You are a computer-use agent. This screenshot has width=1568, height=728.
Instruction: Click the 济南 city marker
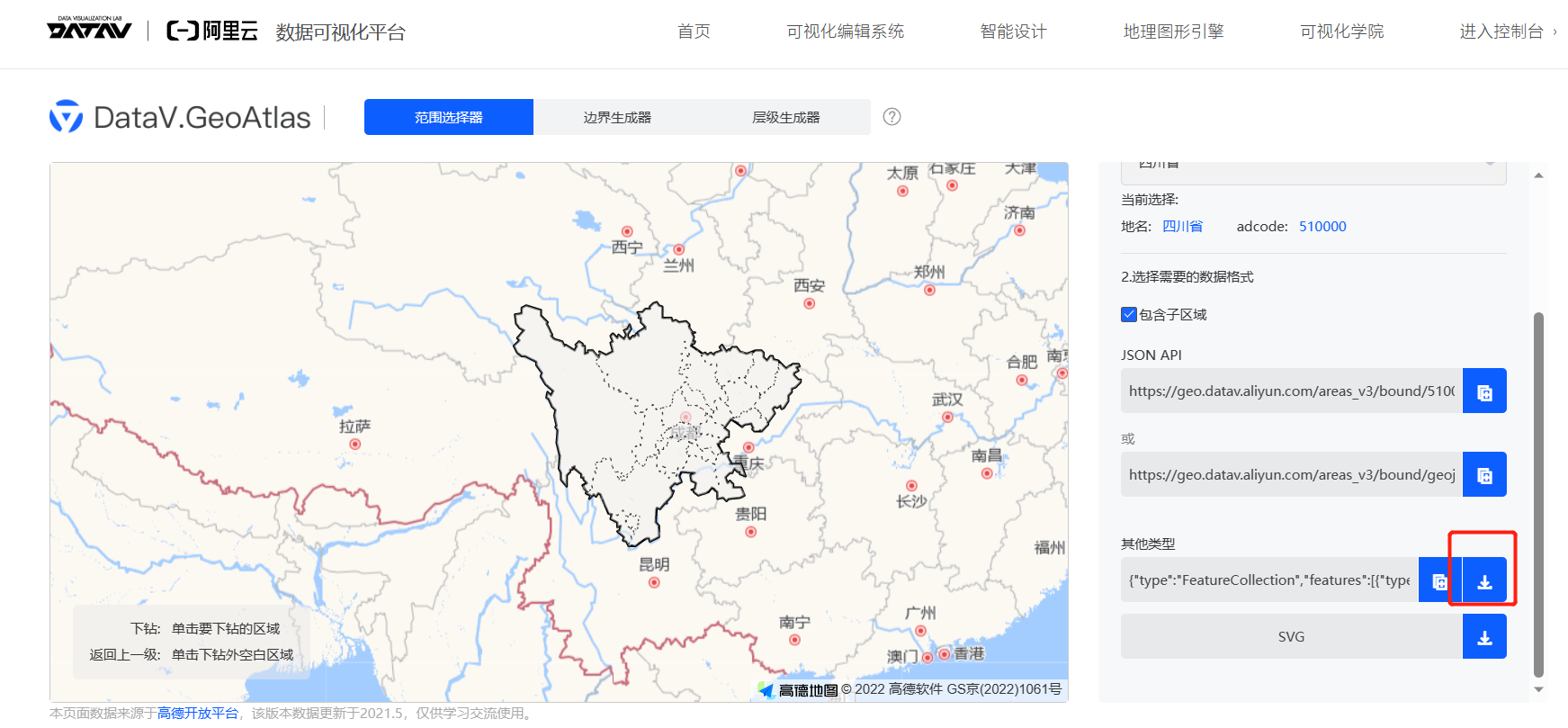(1019, 230)
